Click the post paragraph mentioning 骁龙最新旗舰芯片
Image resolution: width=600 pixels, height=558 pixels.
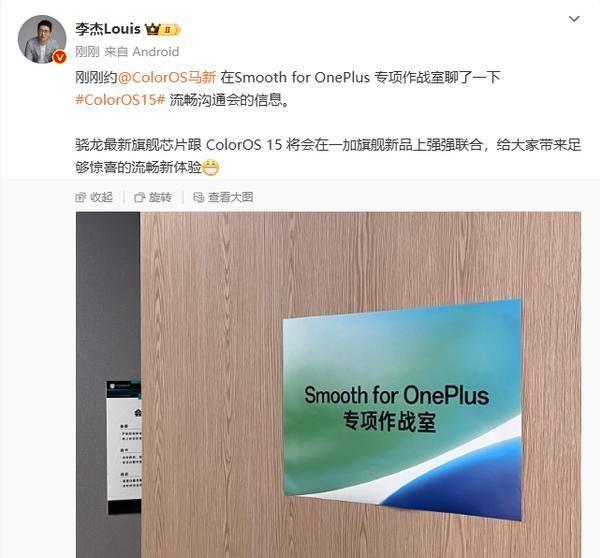pos(328,156)
